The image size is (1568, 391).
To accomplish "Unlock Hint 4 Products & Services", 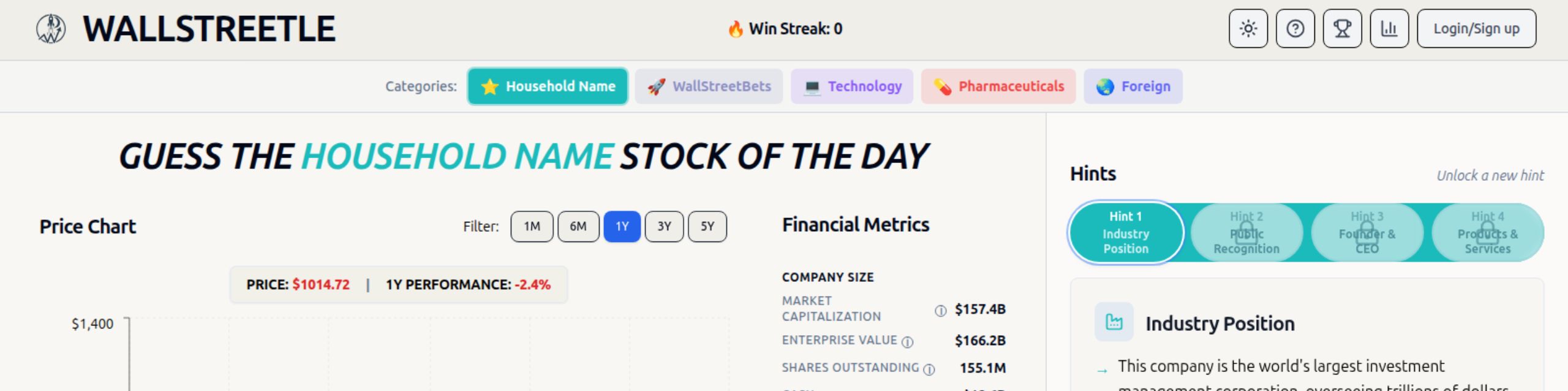I will tap(1487, 233).
